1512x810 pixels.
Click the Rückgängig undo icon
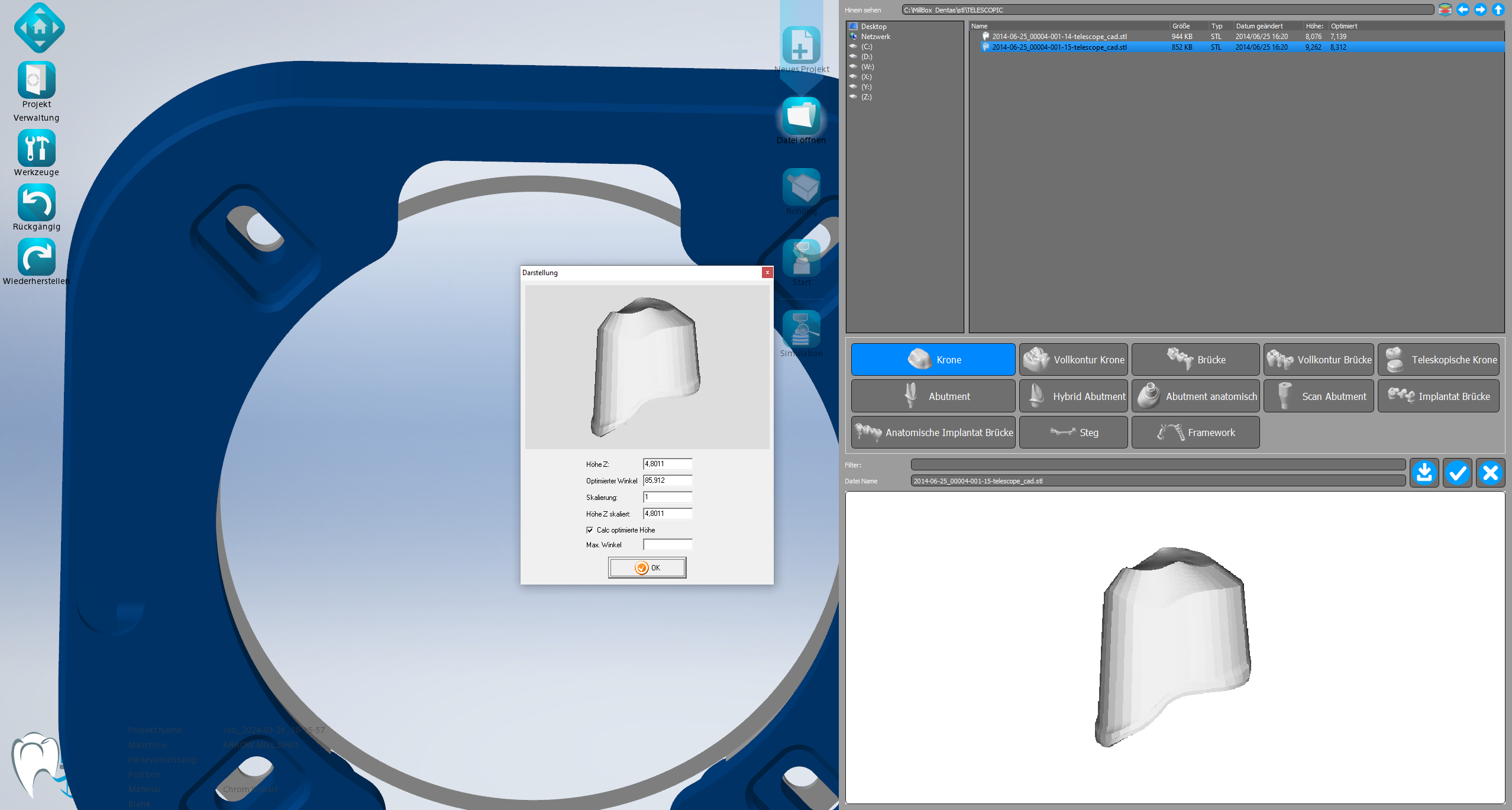pos(37,203)
